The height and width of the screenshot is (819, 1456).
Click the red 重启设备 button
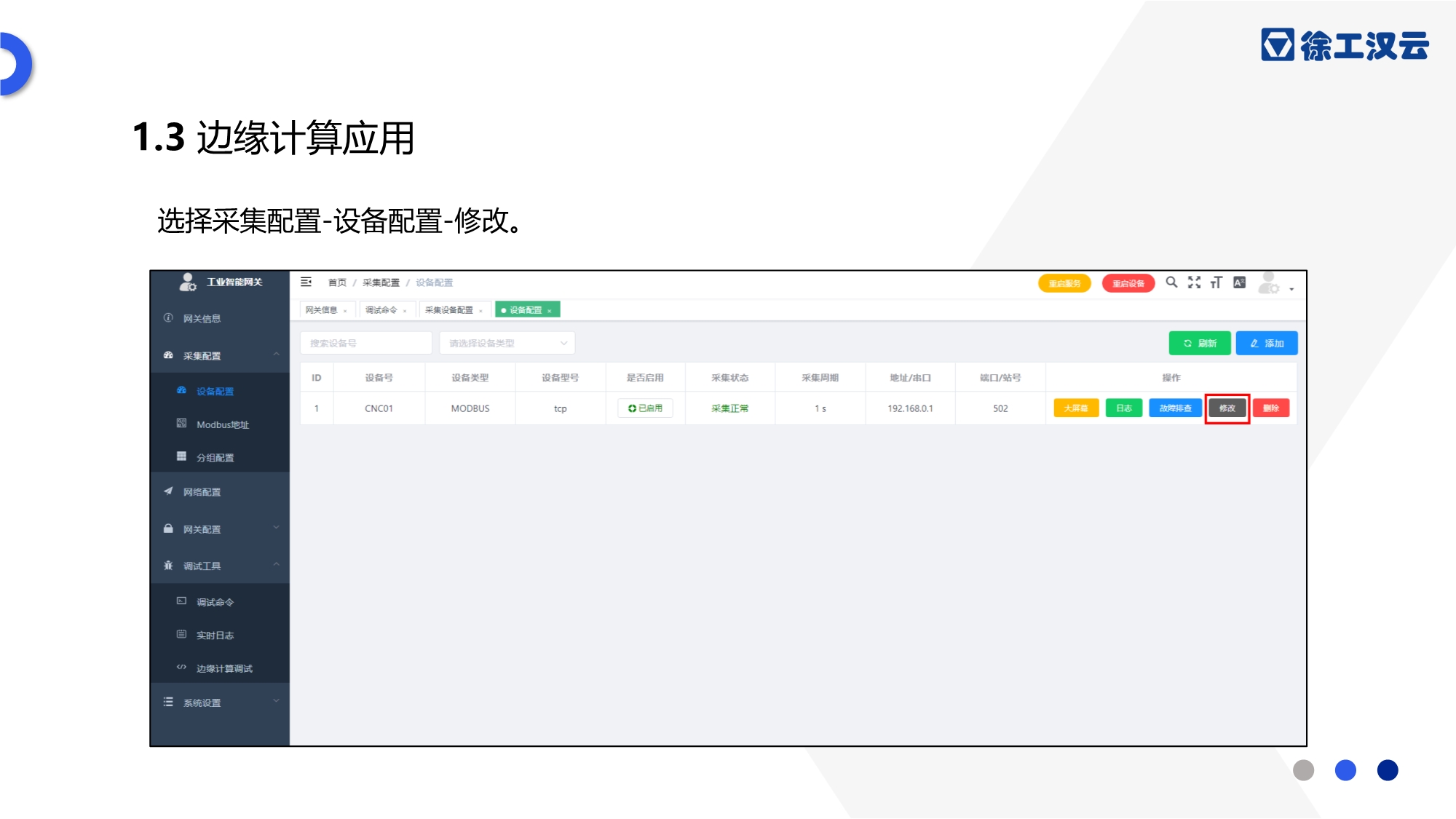click(1128, 283)
